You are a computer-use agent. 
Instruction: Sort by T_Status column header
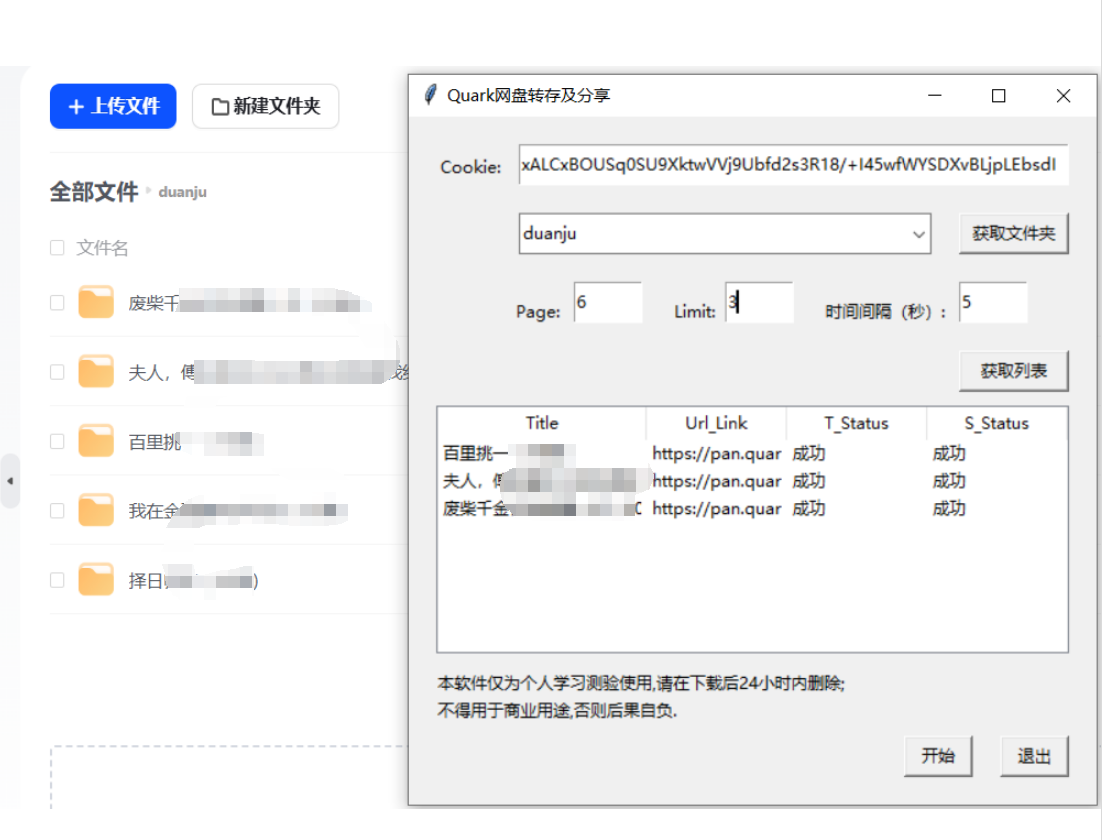[856, 422]
